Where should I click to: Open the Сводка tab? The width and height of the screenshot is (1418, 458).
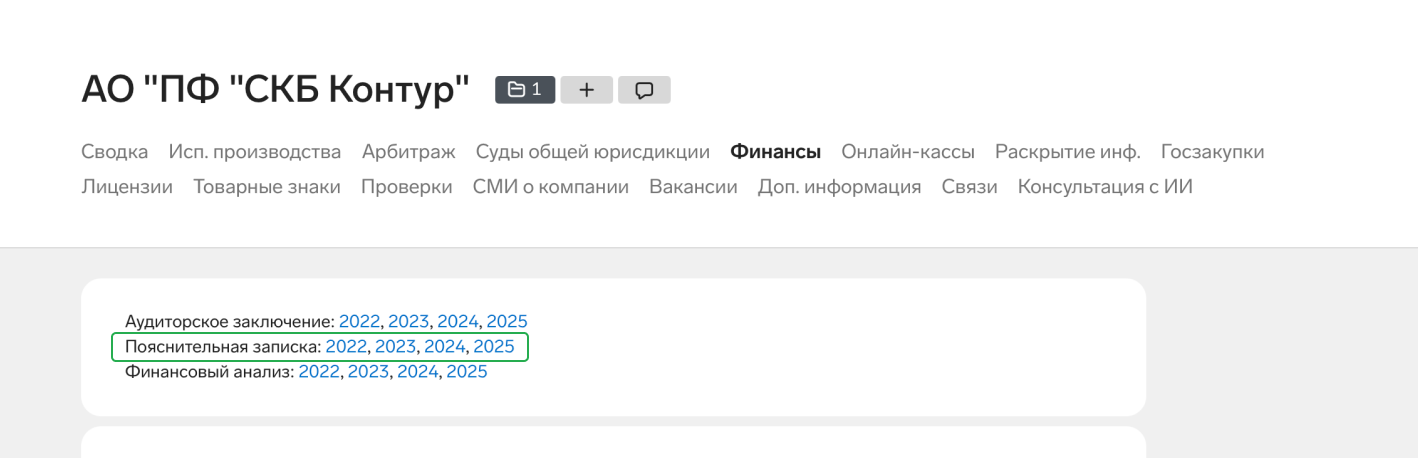(114, 152)
